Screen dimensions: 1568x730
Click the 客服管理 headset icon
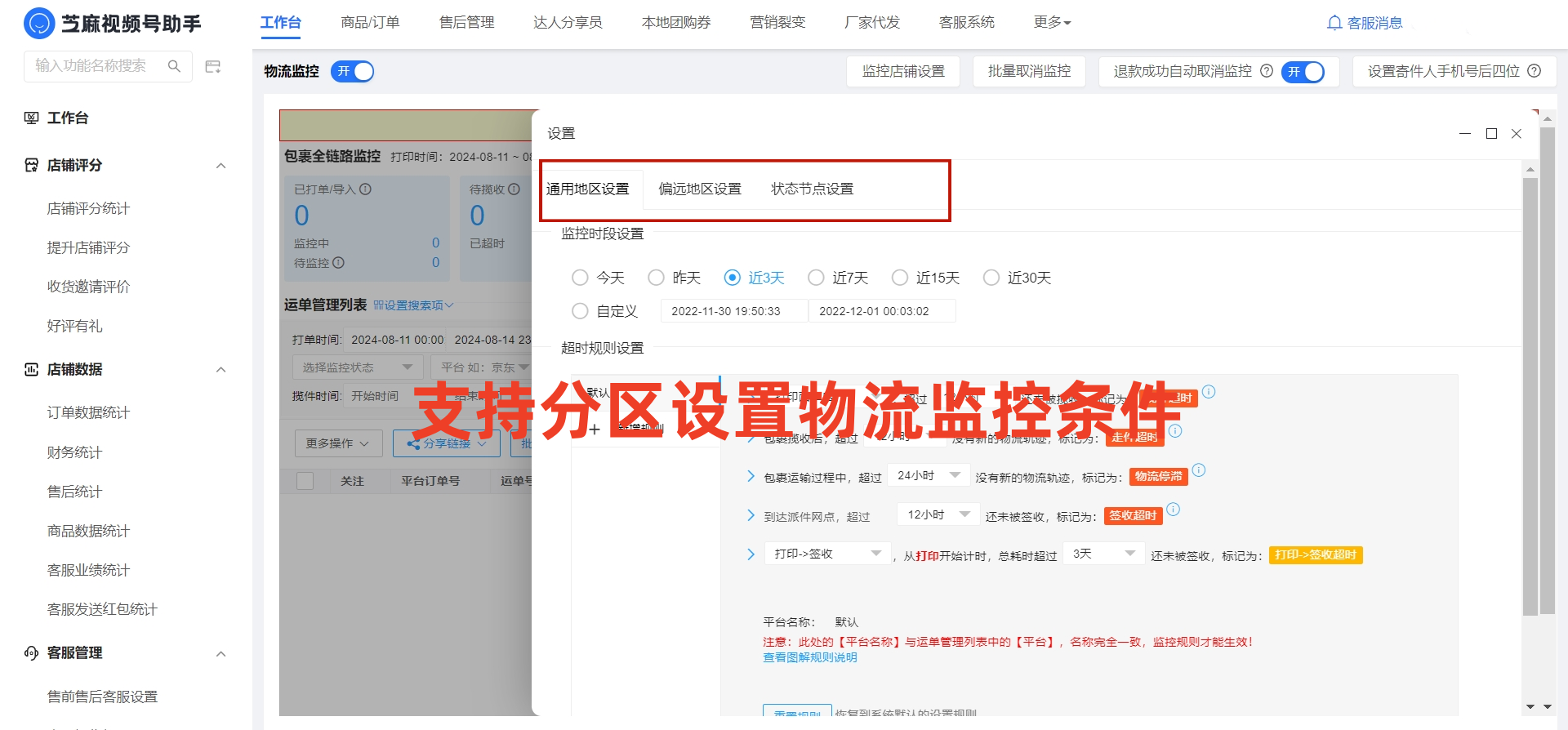click(32, 652)
